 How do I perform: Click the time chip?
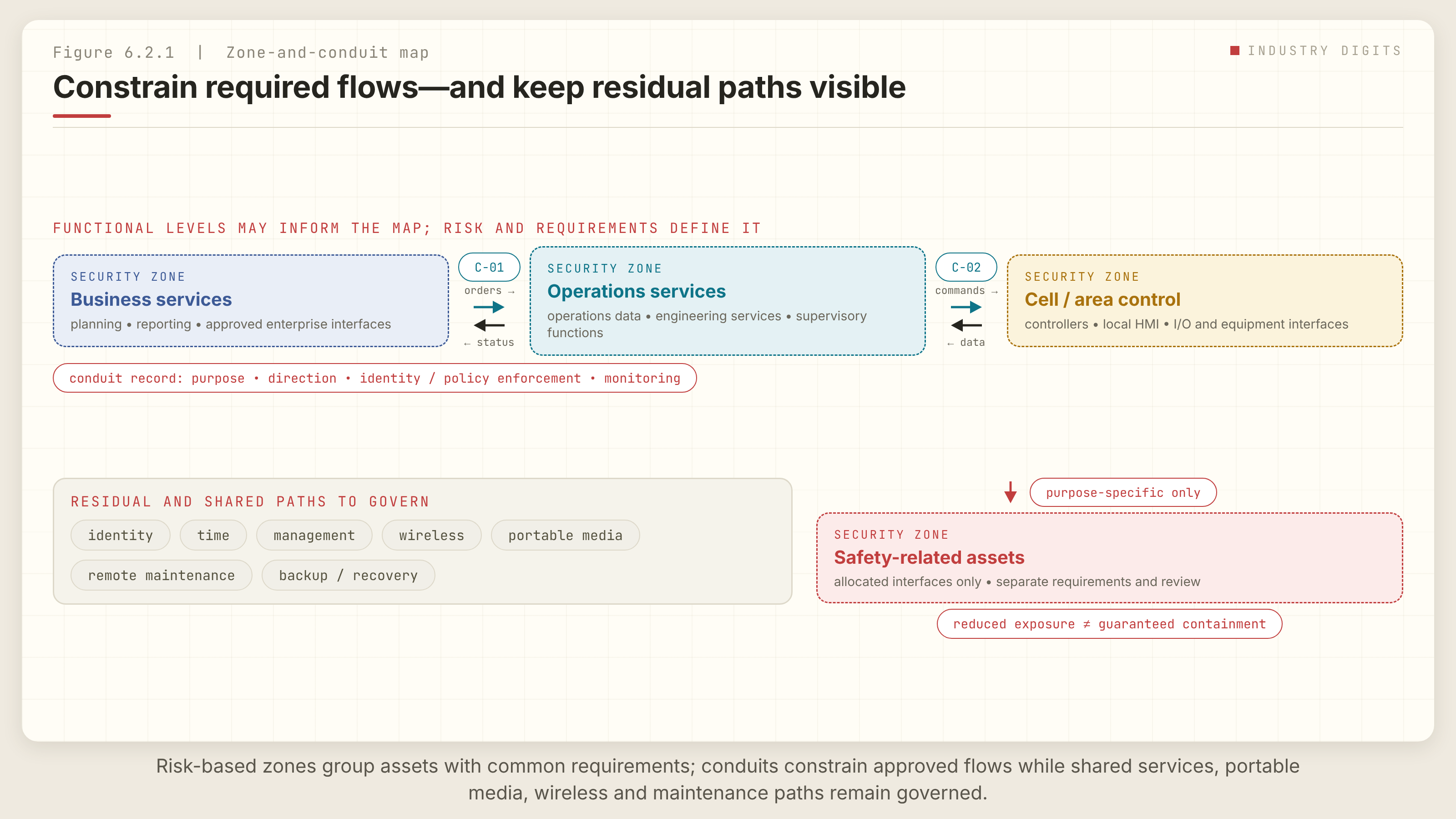[213, 535]
